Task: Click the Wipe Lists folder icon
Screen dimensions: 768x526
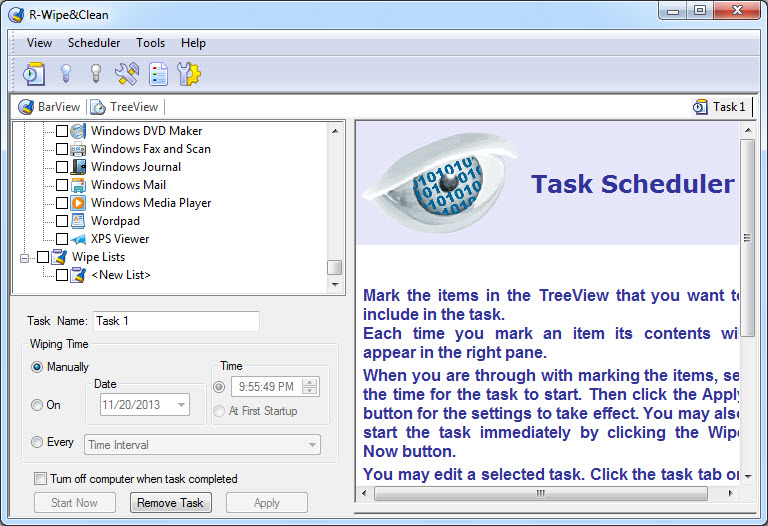Action: click(x=59, y=257)
